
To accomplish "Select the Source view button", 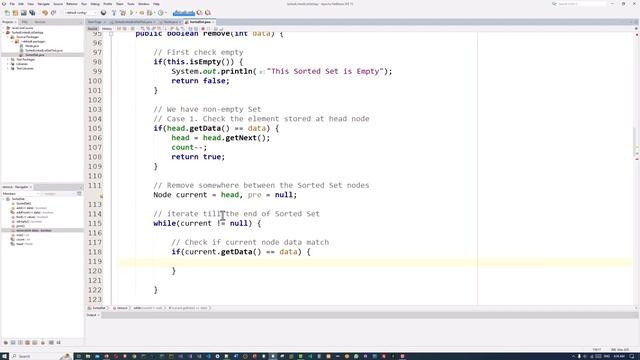I will pos(93,29).
